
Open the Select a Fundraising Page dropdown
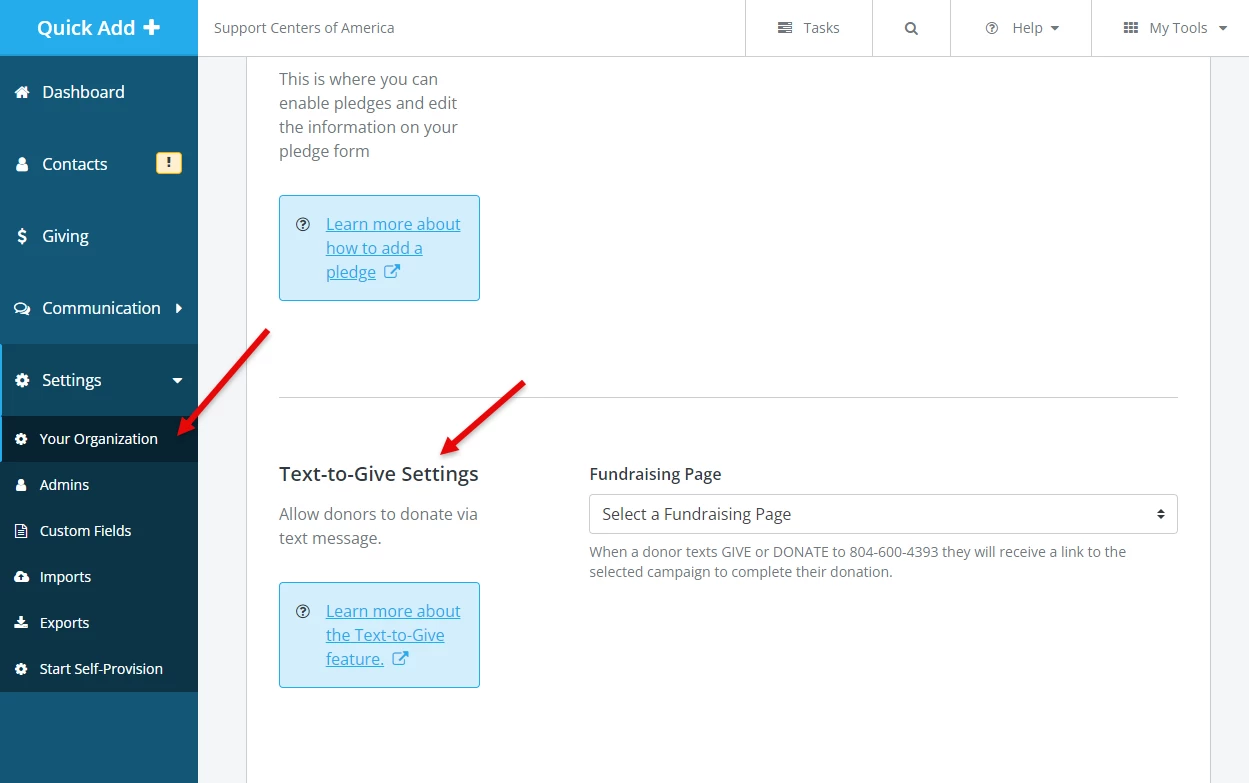pyautogui.click(x=883, y=513)
